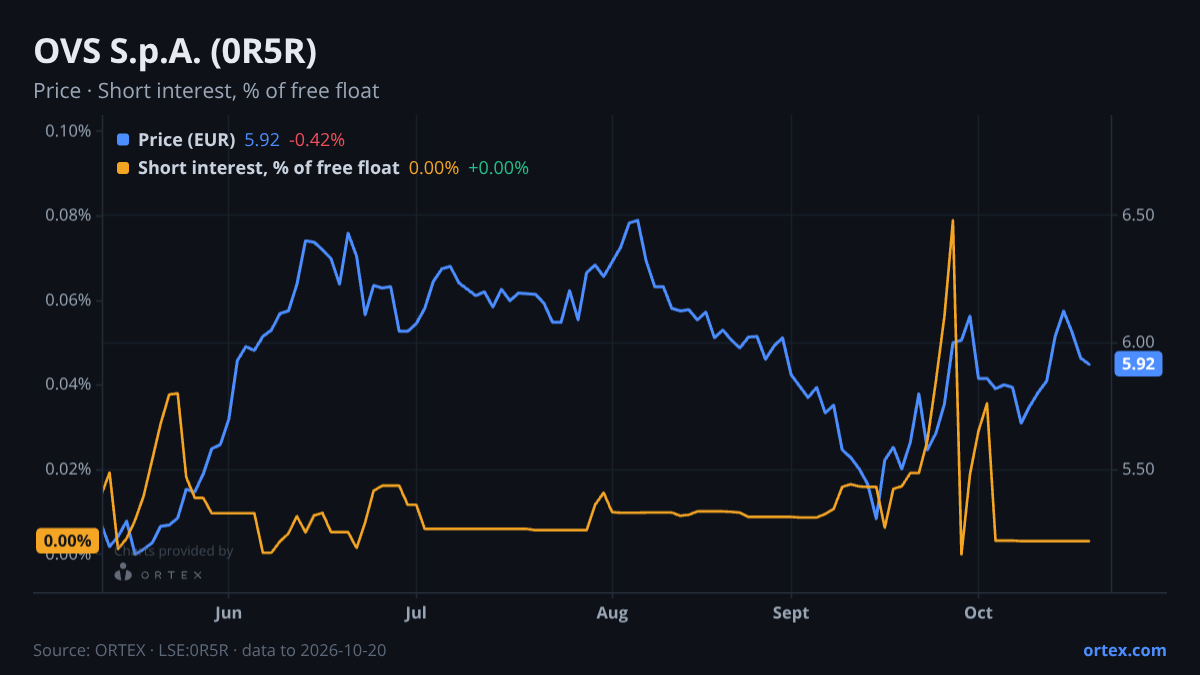Click the orange 0.00% axis badge
Viewport: 1200px width, 675px height.
[x=68, y=541]
